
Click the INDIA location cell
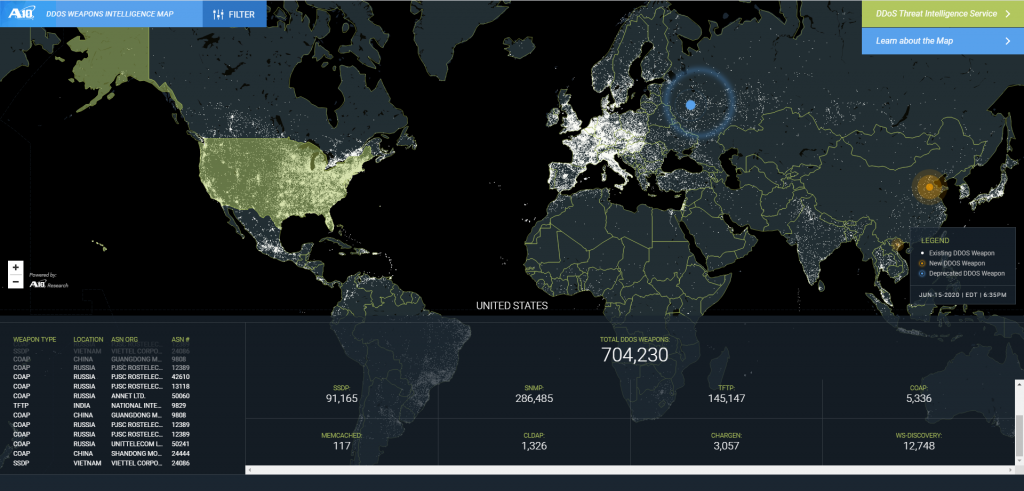(x=81, y=405)
